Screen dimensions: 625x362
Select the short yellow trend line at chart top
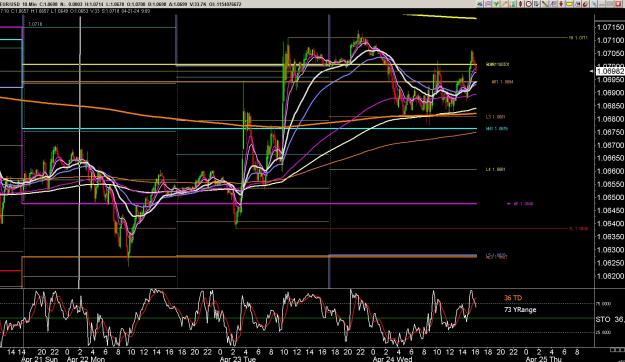440,16
